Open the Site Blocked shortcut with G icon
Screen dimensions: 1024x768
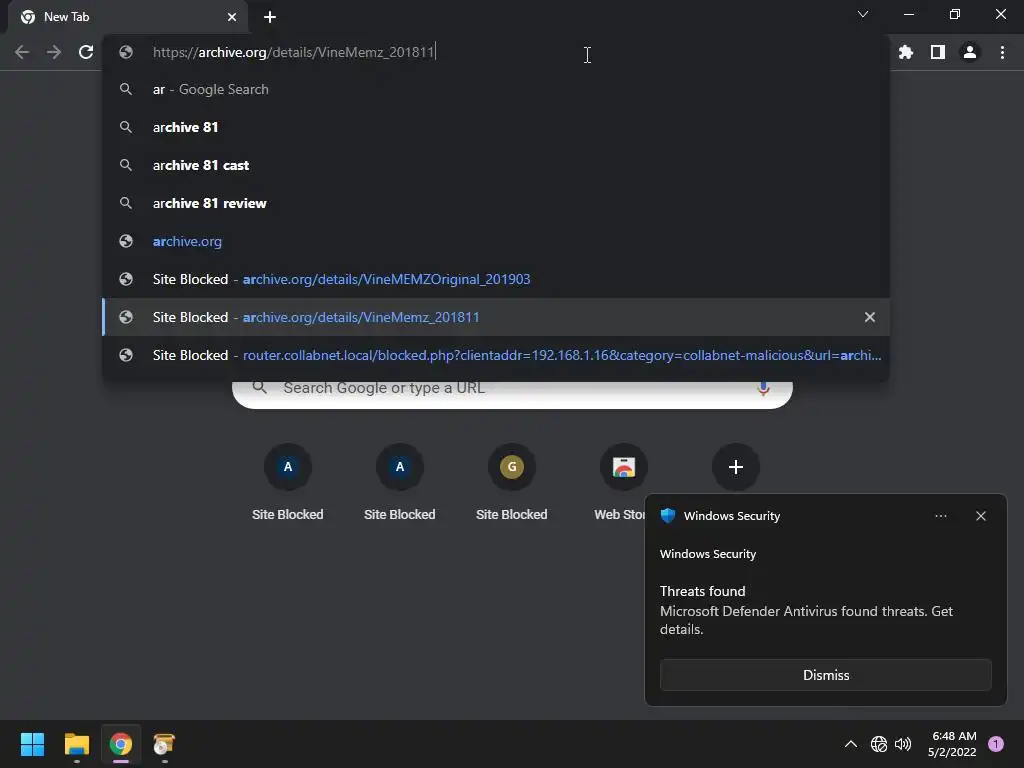point(512,483)
